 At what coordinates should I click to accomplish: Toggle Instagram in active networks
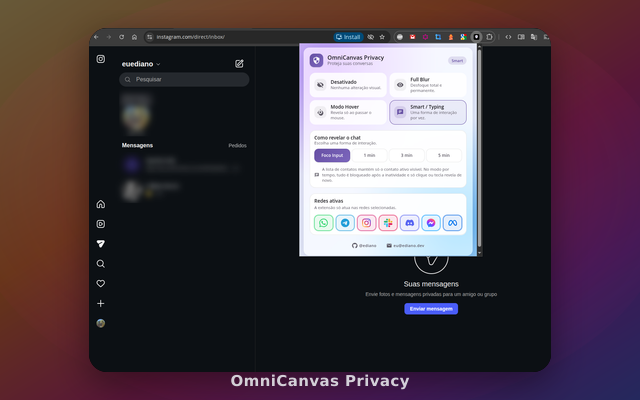tap(367, 223)
